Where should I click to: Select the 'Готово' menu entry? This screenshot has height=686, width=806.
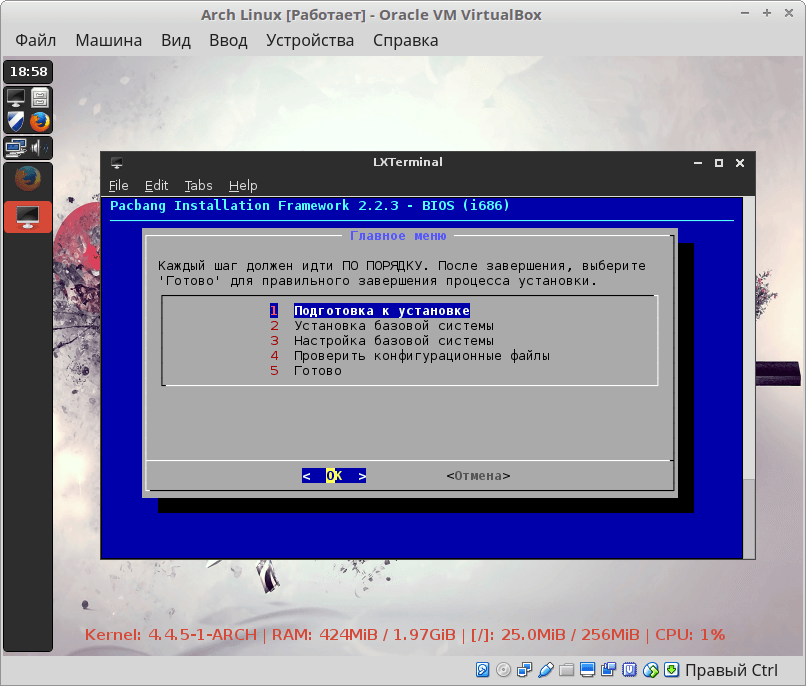point(317,371)
